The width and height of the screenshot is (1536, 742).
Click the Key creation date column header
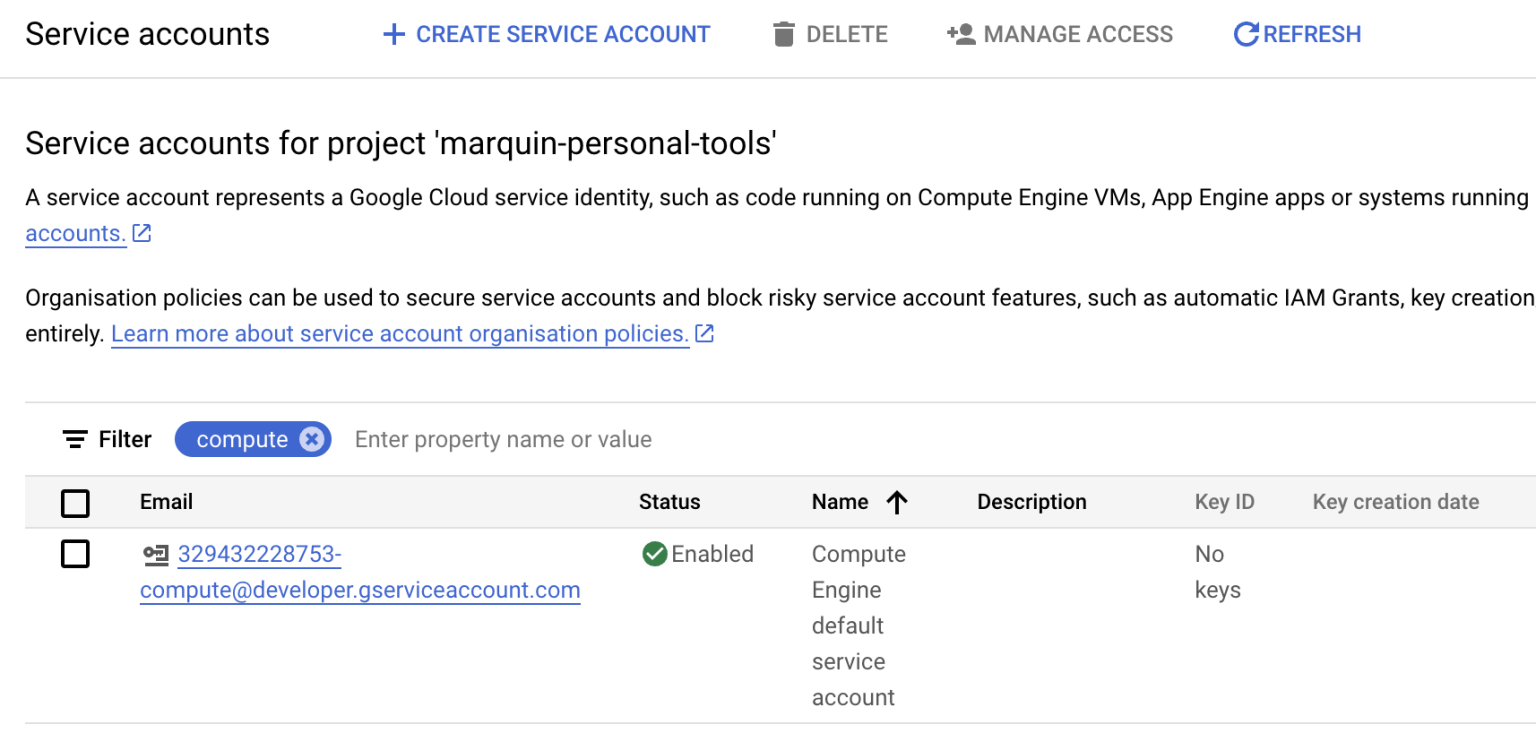point(1395,502)
